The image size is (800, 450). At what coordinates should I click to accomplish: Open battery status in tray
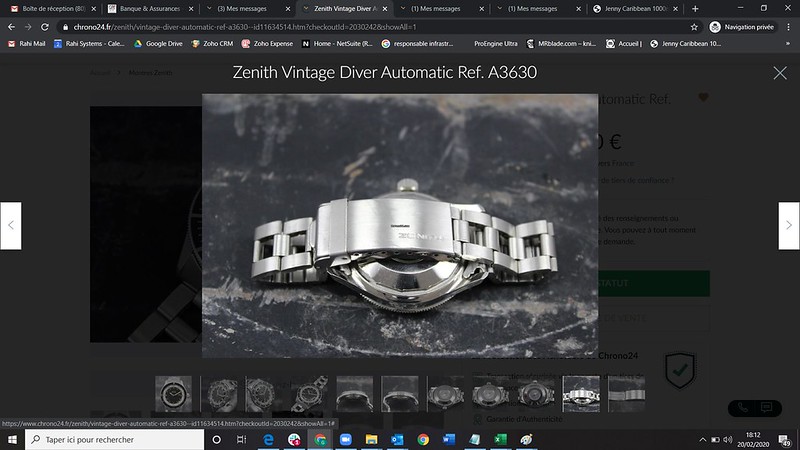coord(715,439)
